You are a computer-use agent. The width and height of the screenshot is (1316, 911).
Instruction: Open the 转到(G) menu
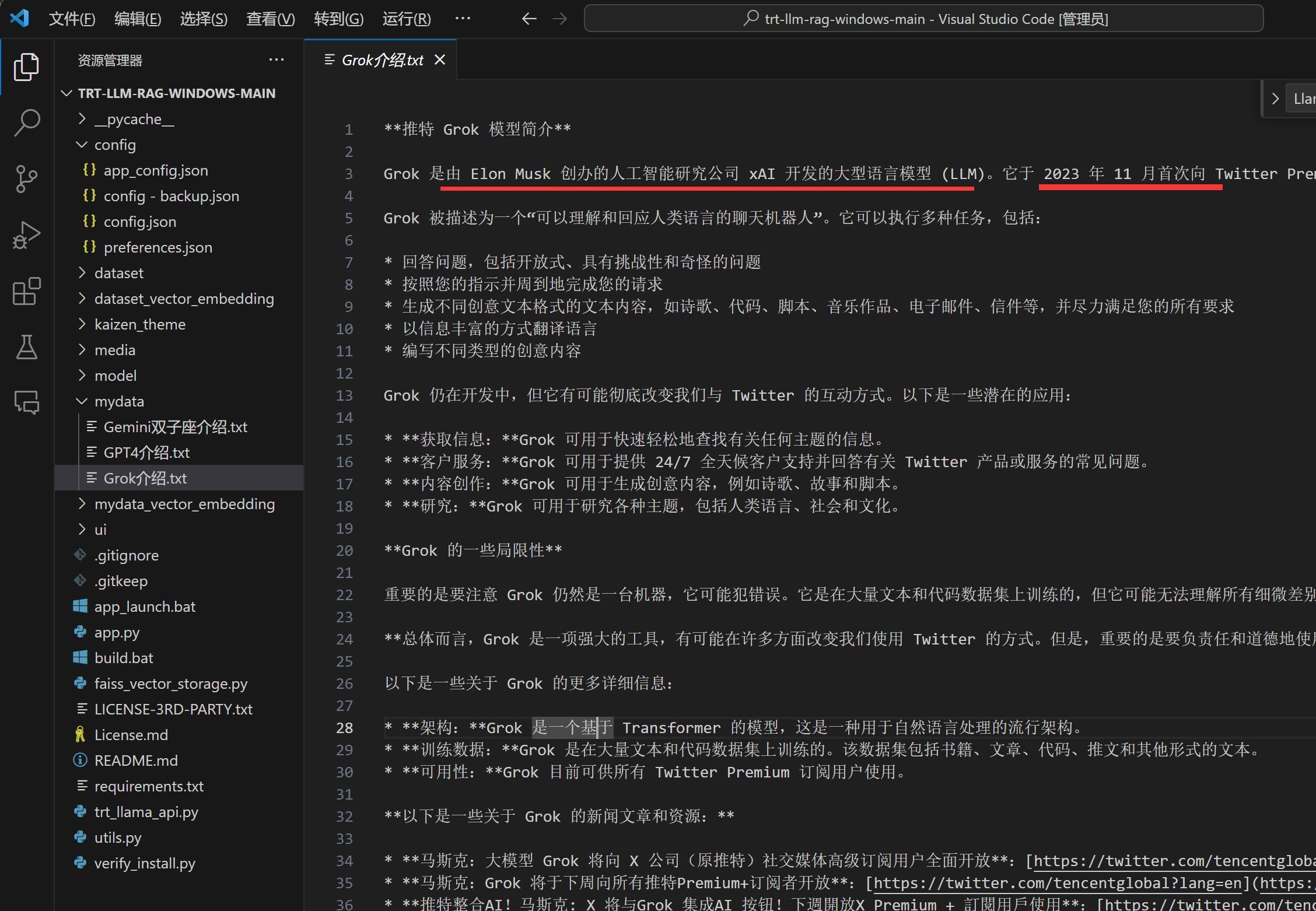click(x=338, y=19)
